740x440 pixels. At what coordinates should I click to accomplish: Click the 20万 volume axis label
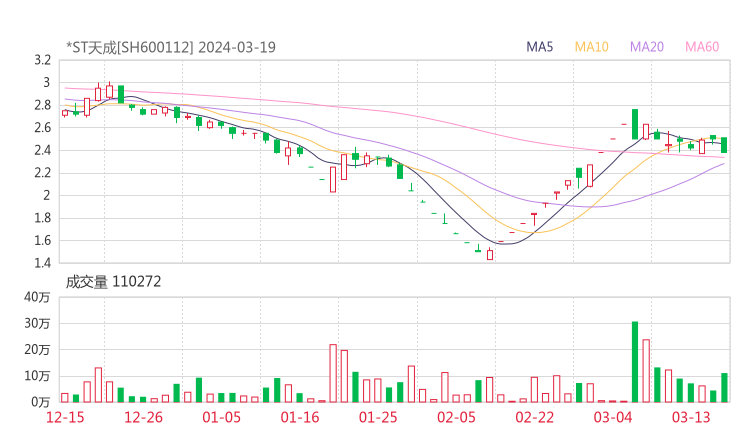[x=37, y=350]
